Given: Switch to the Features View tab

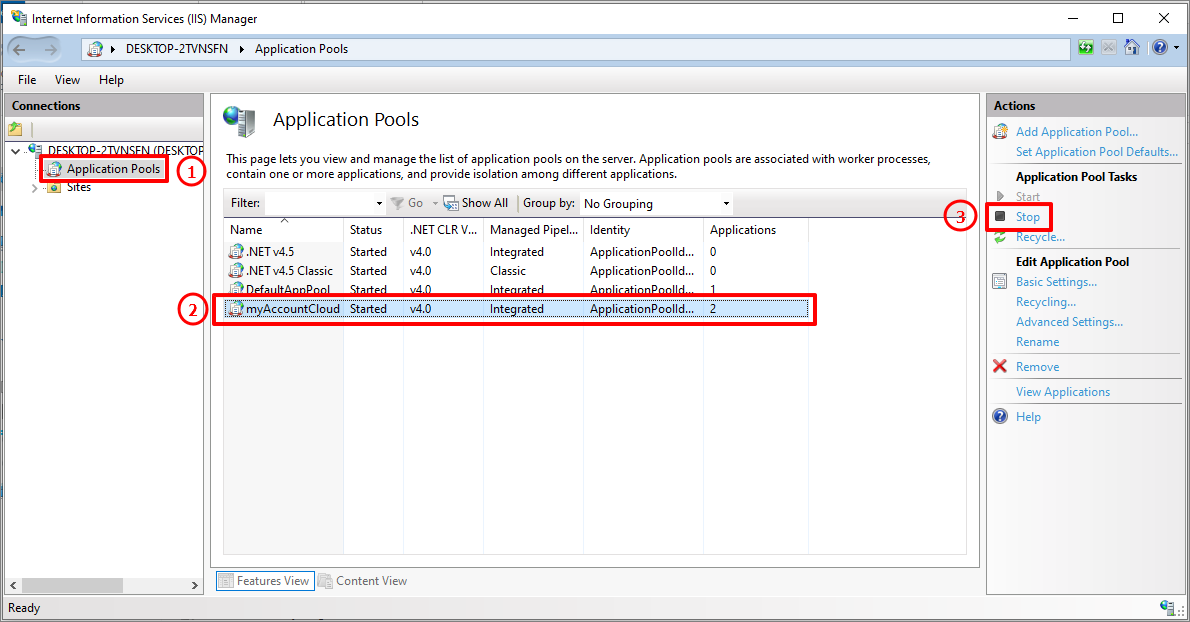Looking at the screenshot, I should pos(265,581).
